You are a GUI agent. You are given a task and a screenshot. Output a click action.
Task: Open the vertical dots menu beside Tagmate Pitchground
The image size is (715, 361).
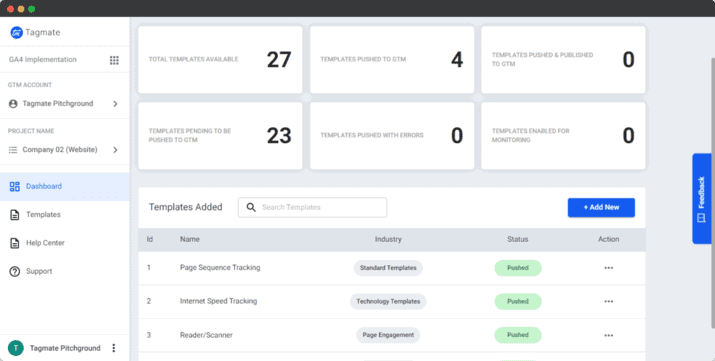tap(114, 348)
